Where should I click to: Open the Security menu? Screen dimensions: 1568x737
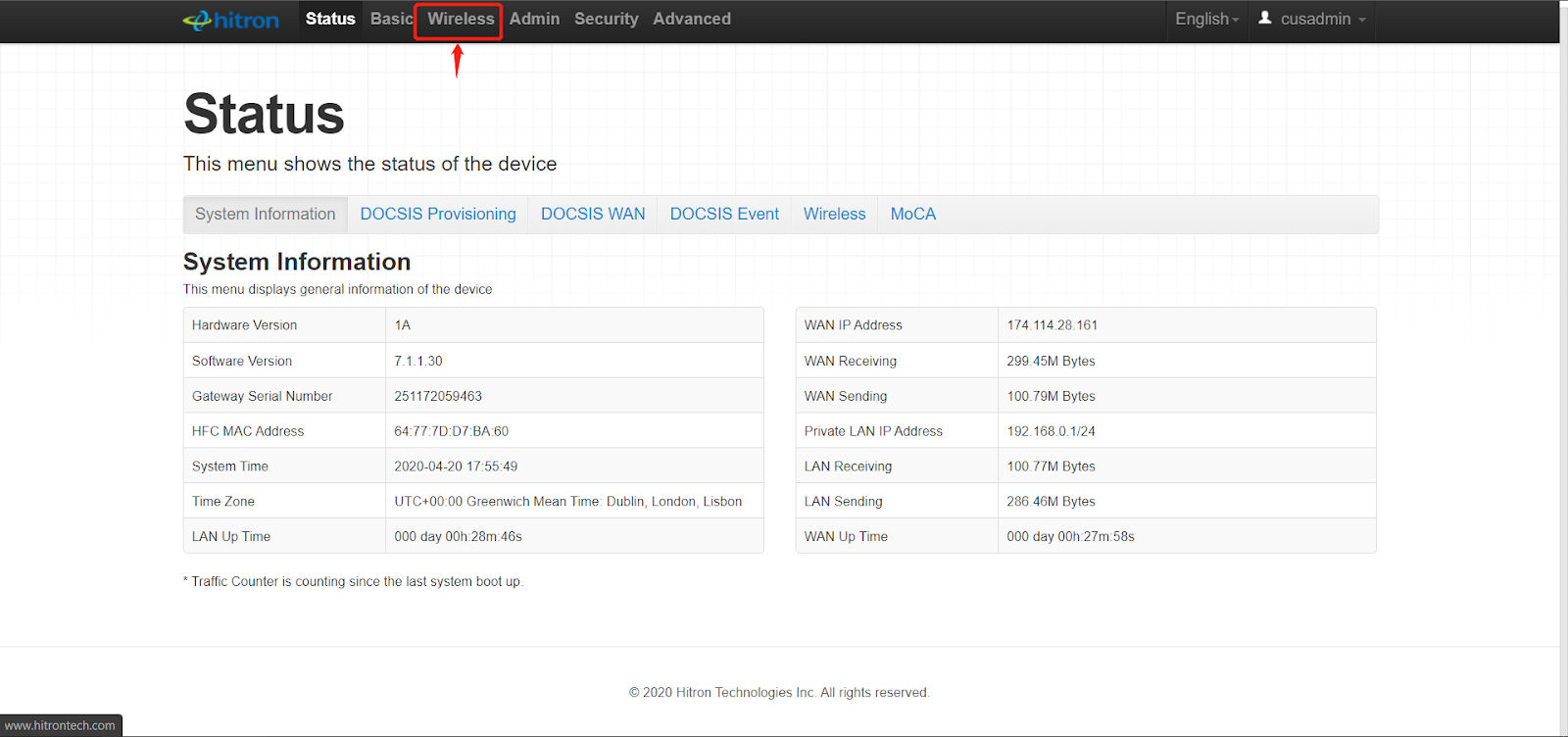[606, 19]
